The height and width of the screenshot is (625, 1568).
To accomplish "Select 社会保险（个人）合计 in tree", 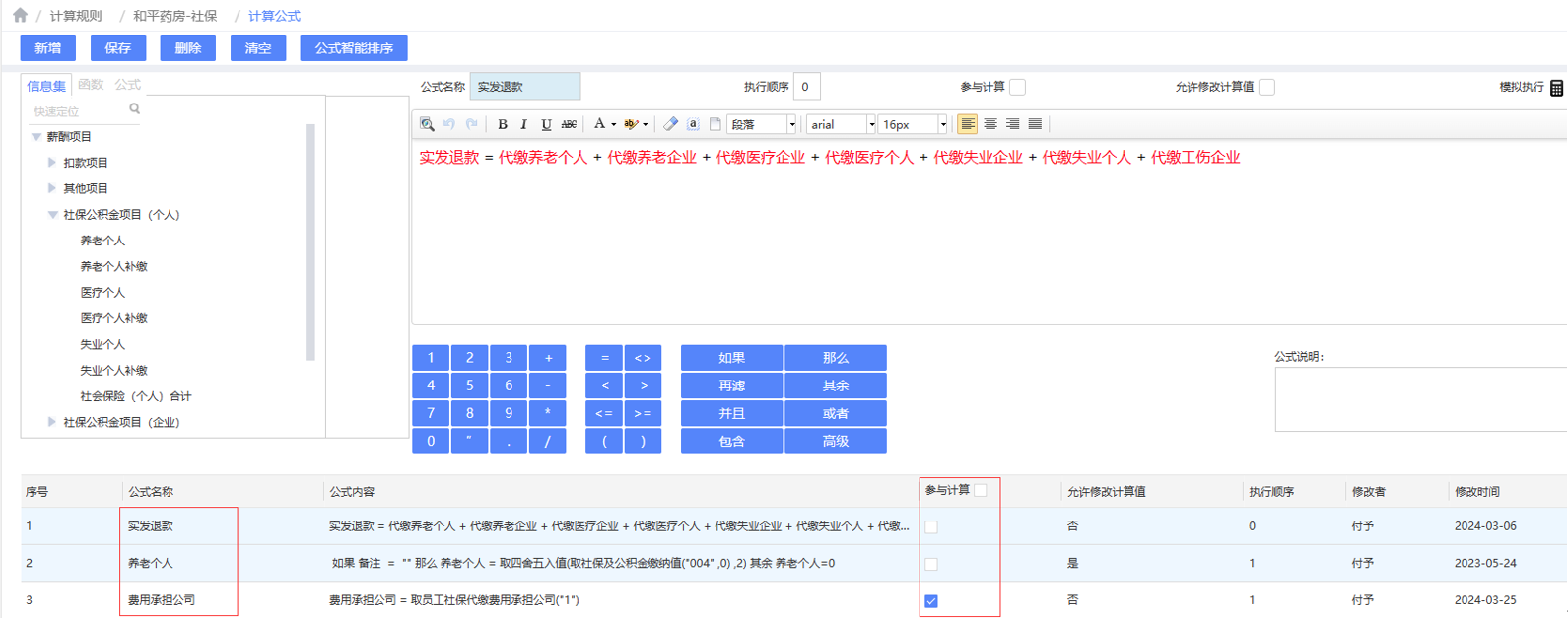I will 136,396.
